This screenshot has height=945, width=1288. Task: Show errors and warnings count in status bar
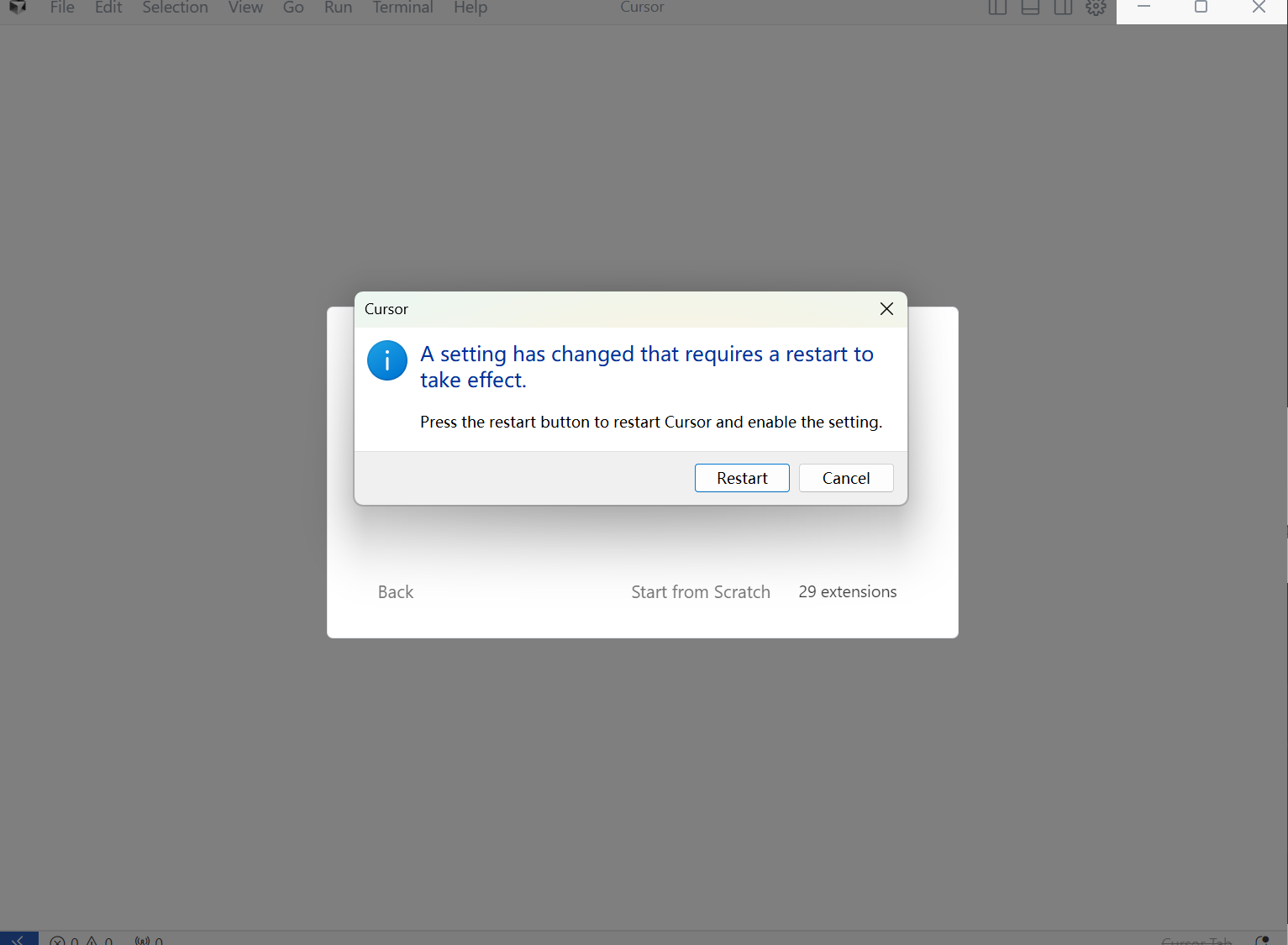[81, 939]
